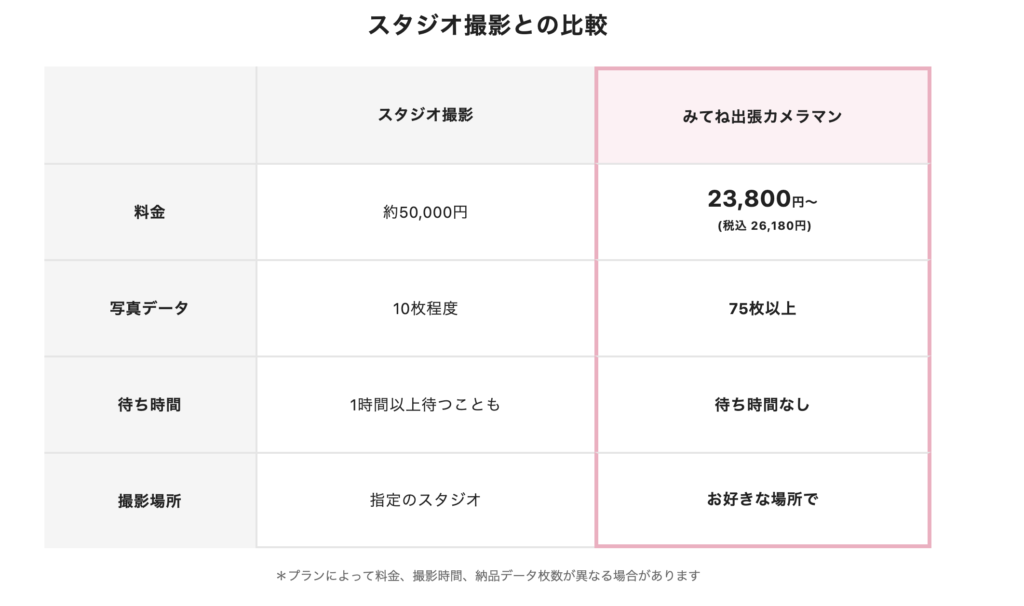Click the 写真データ row label
The image size is (1024, 606).
point(150,308)
